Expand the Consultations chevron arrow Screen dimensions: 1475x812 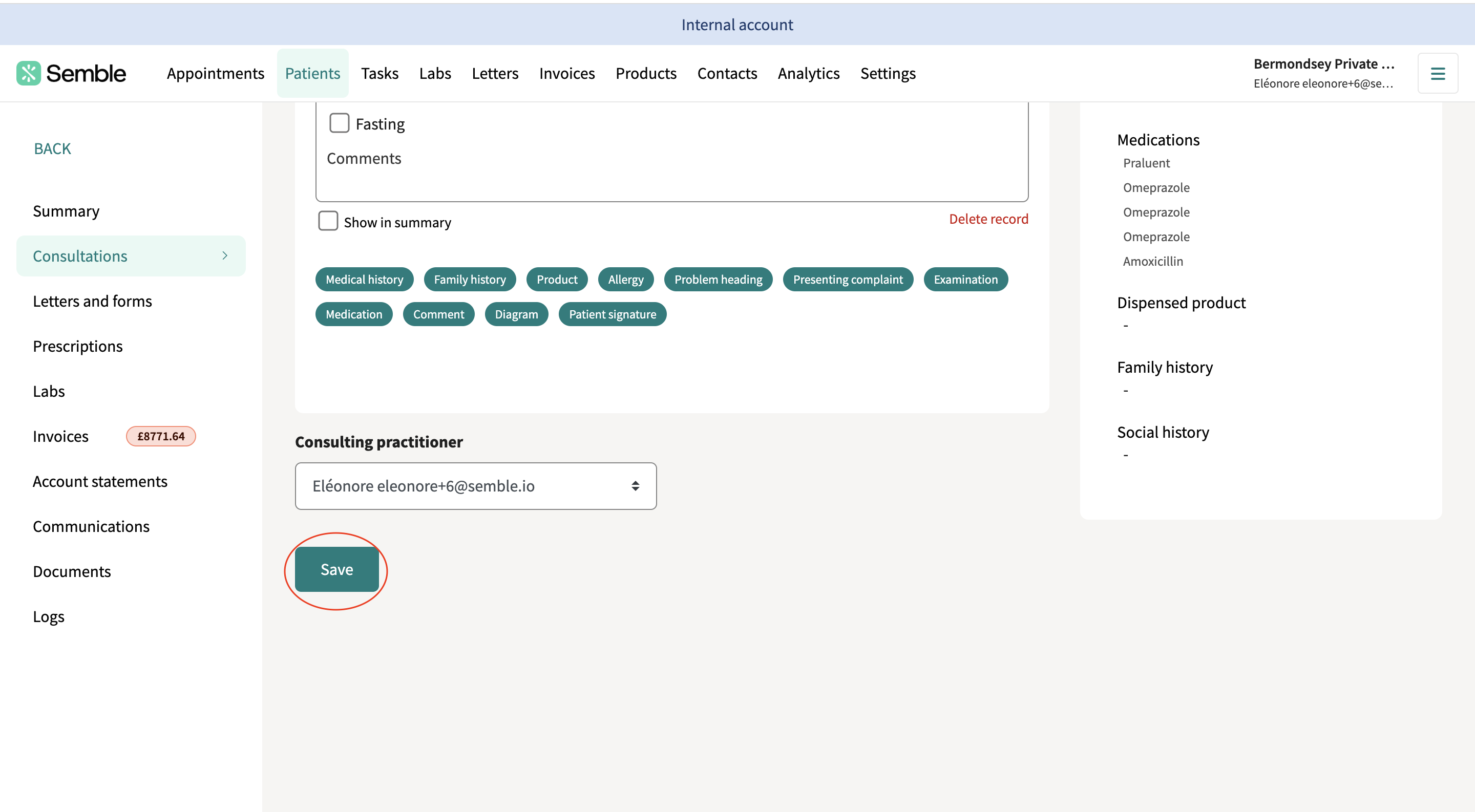[224, 256]
